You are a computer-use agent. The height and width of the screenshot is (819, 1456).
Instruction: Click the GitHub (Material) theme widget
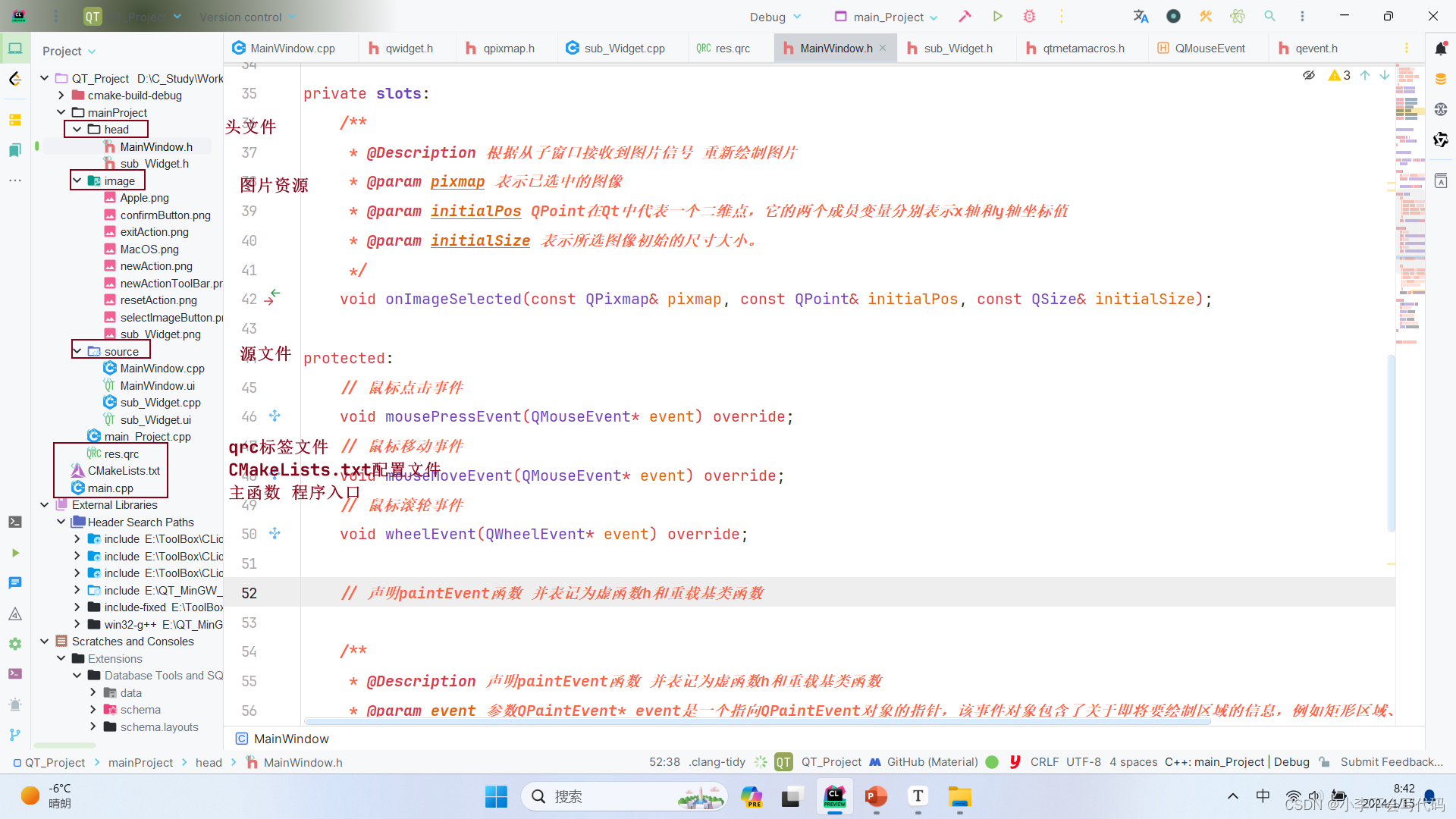click(x=924, y=762)
